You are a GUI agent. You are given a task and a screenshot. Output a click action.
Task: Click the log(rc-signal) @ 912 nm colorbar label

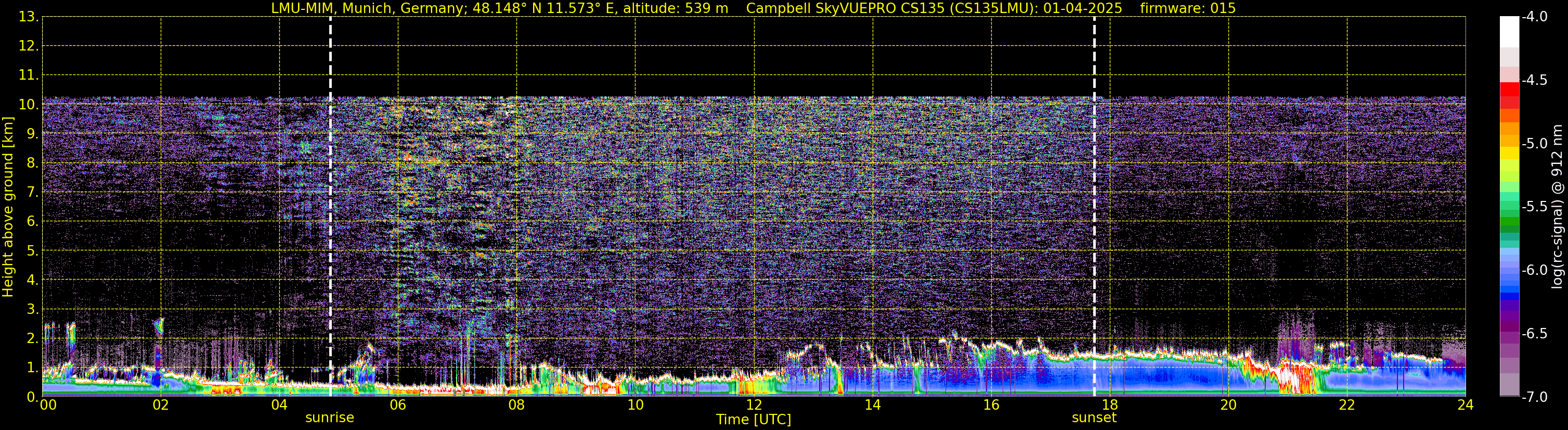pyautogui.click(x=1558, y=207)
